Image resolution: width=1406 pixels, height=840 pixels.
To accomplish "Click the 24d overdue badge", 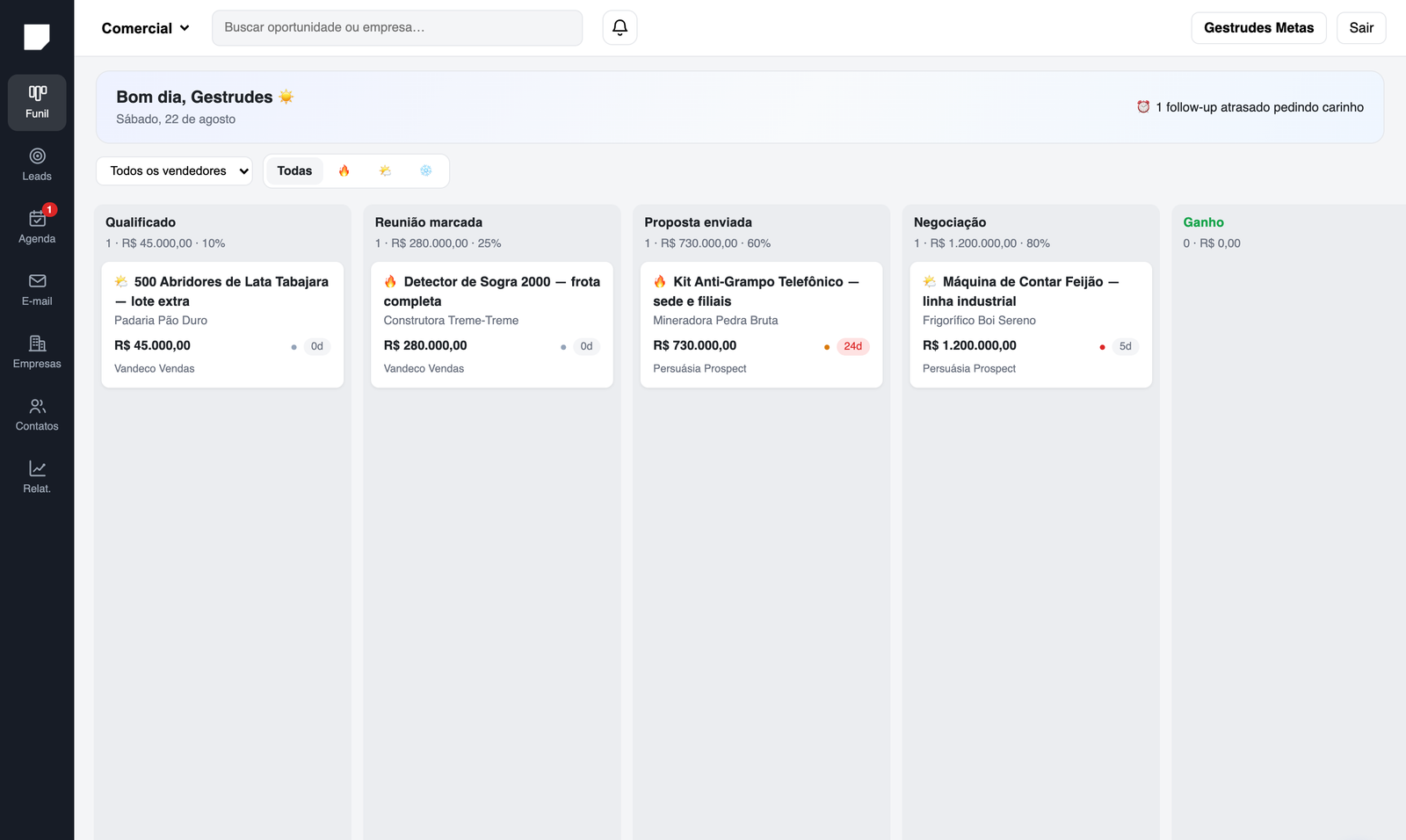I will pos(852,346).
